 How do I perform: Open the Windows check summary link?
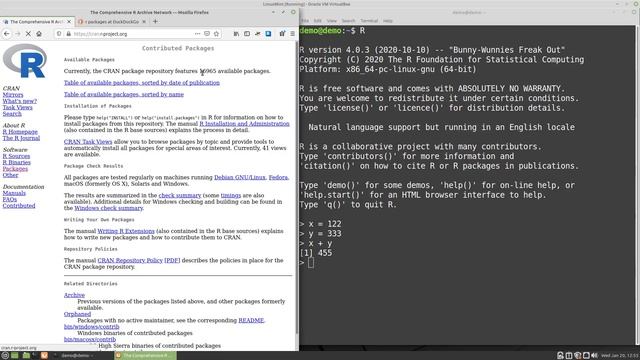click(109, 208)
